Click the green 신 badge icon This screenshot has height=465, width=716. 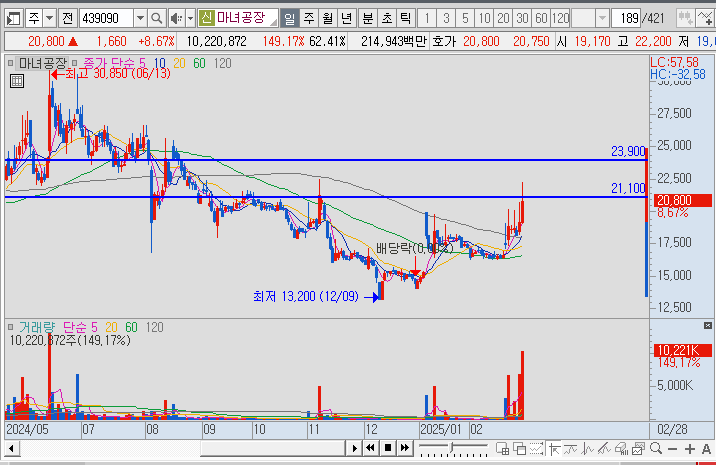(206, 18)
